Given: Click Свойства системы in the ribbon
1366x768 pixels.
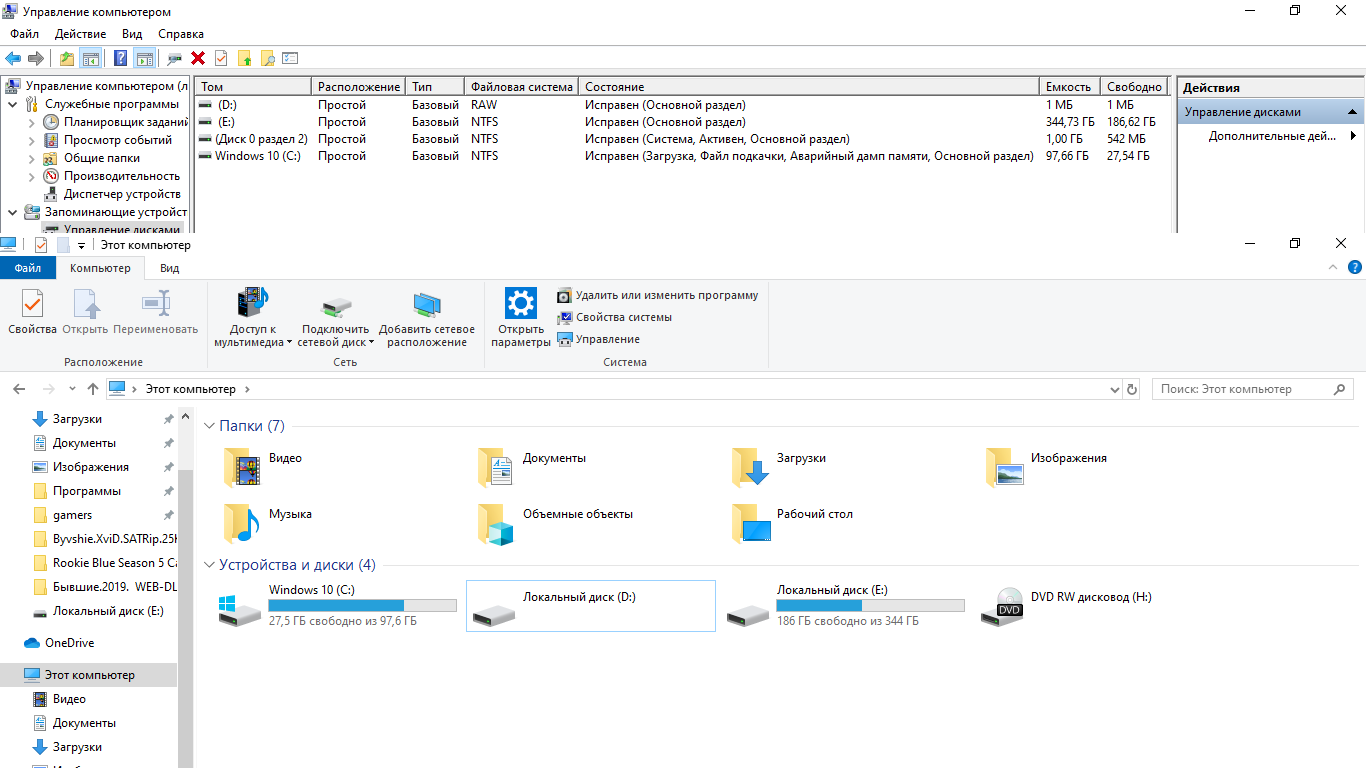Looking at the screenshot, I should click(614, 317).
